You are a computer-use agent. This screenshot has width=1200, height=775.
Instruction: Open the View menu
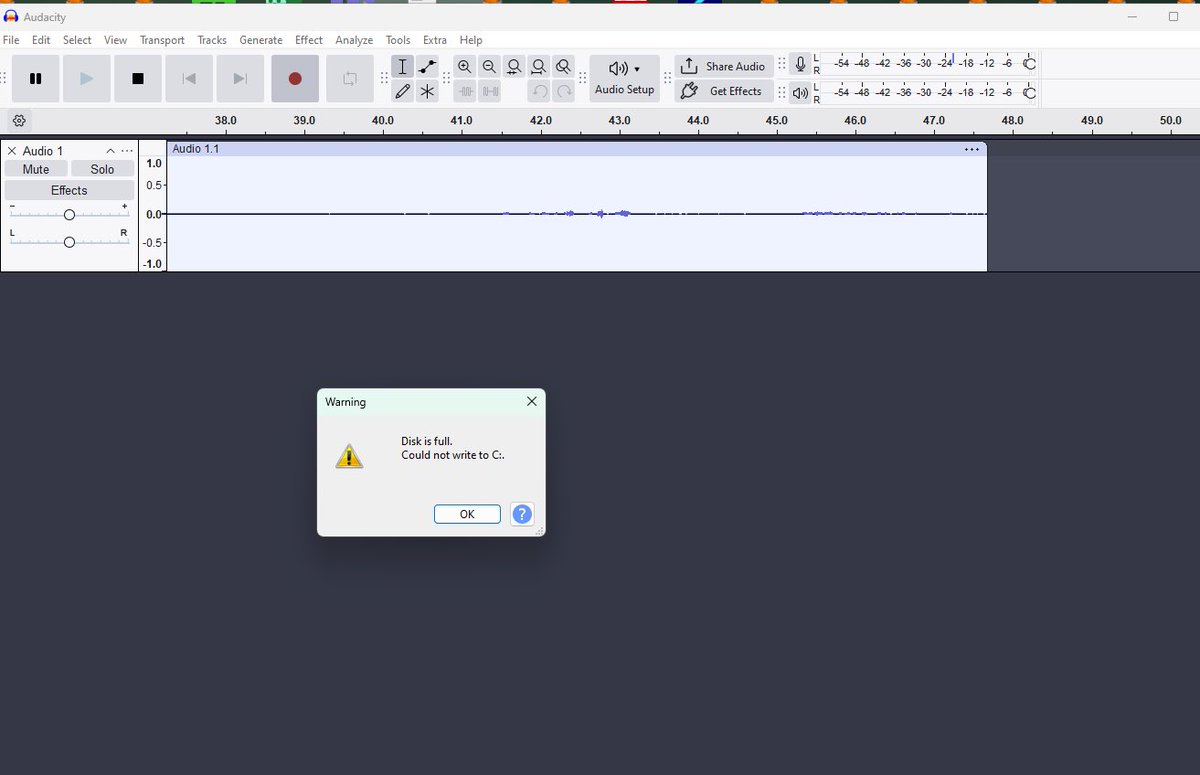116,40
